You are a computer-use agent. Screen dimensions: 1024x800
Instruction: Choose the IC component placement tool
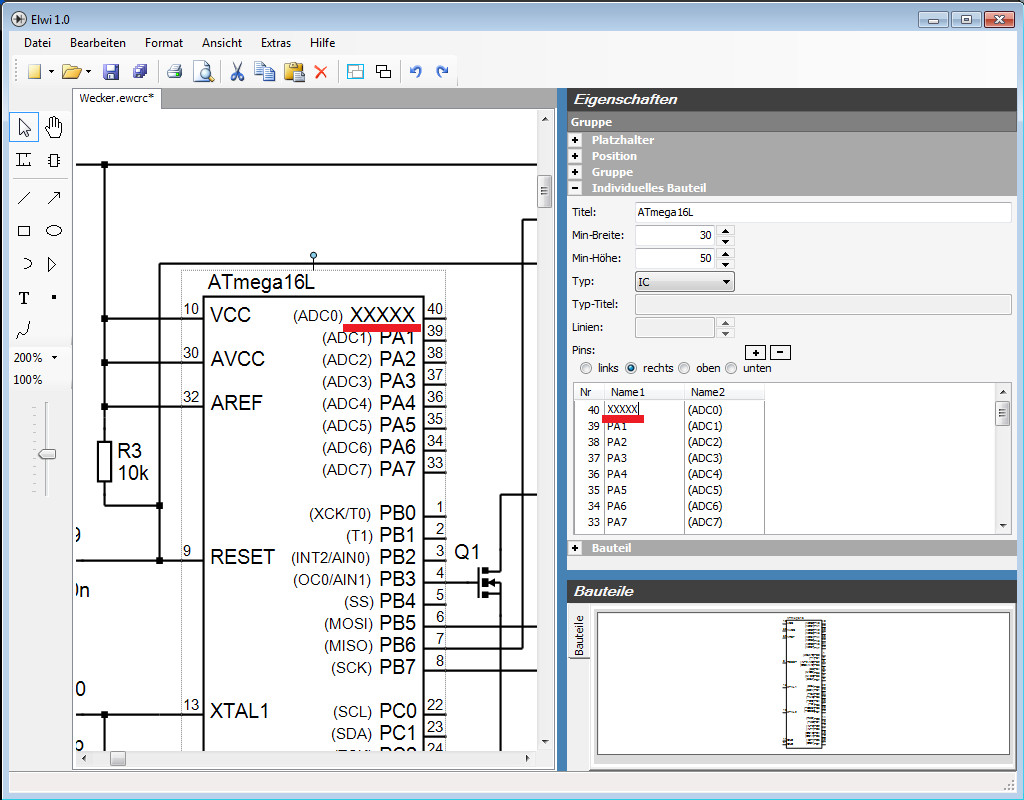click(x=54, y=159)
